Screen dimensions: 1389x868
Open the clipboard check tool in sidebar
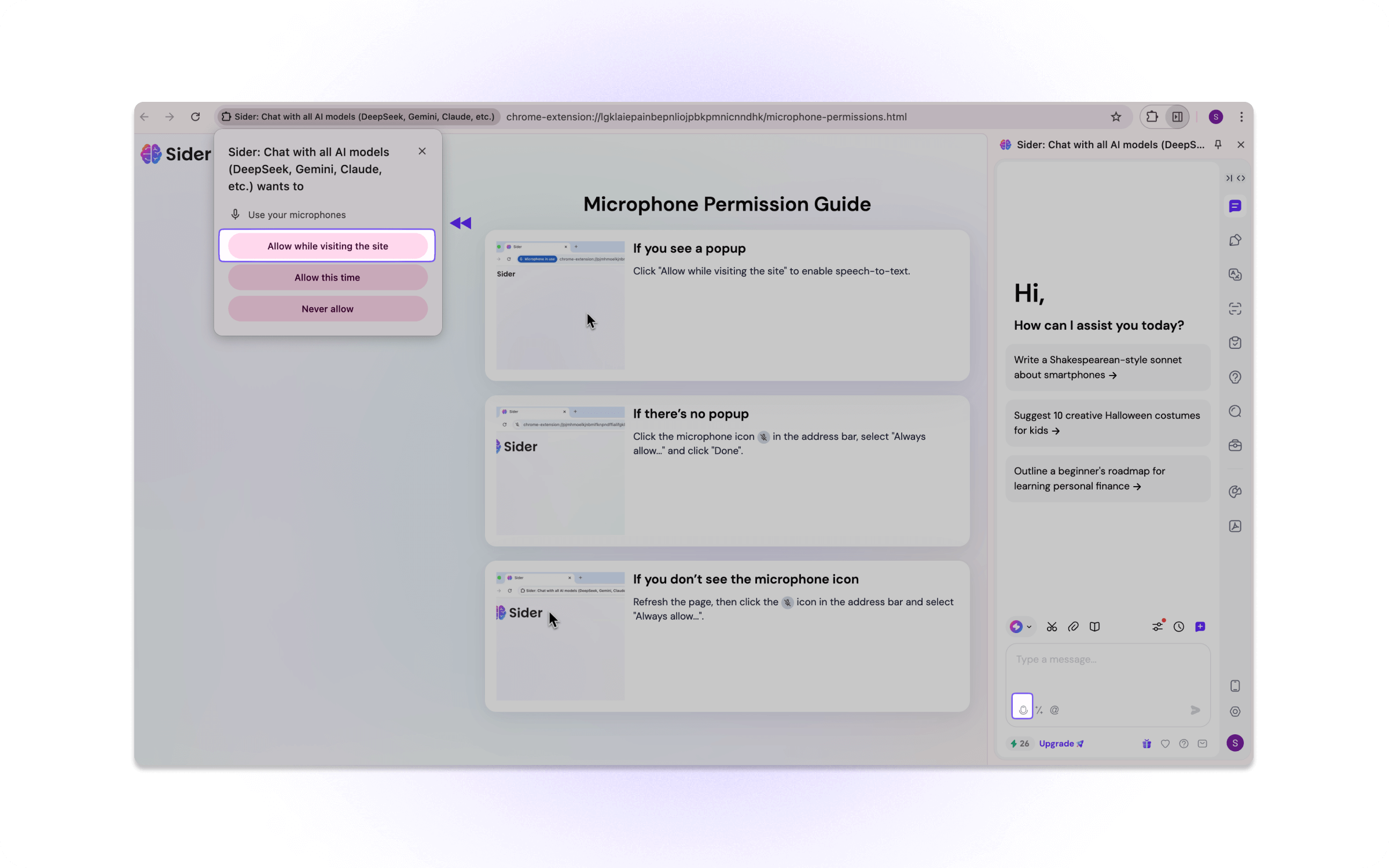coord(1235,343)
